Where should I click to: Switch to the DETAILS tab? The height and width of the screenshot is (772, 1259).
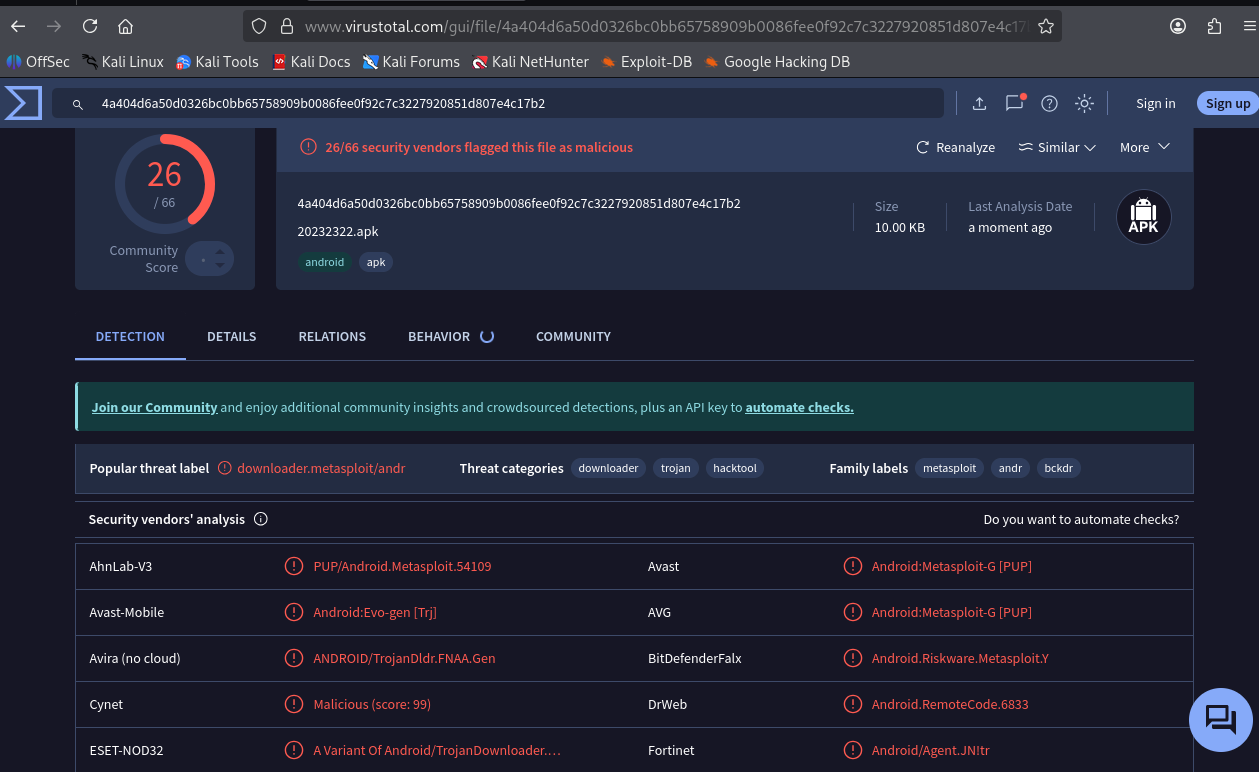[232, 336]
